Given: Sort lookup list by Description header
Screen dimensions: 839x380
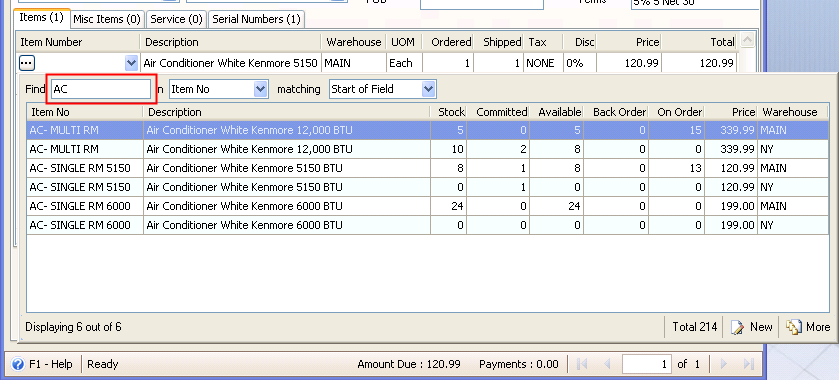Looking at the screenshot, I should click(x=286, y=112).
